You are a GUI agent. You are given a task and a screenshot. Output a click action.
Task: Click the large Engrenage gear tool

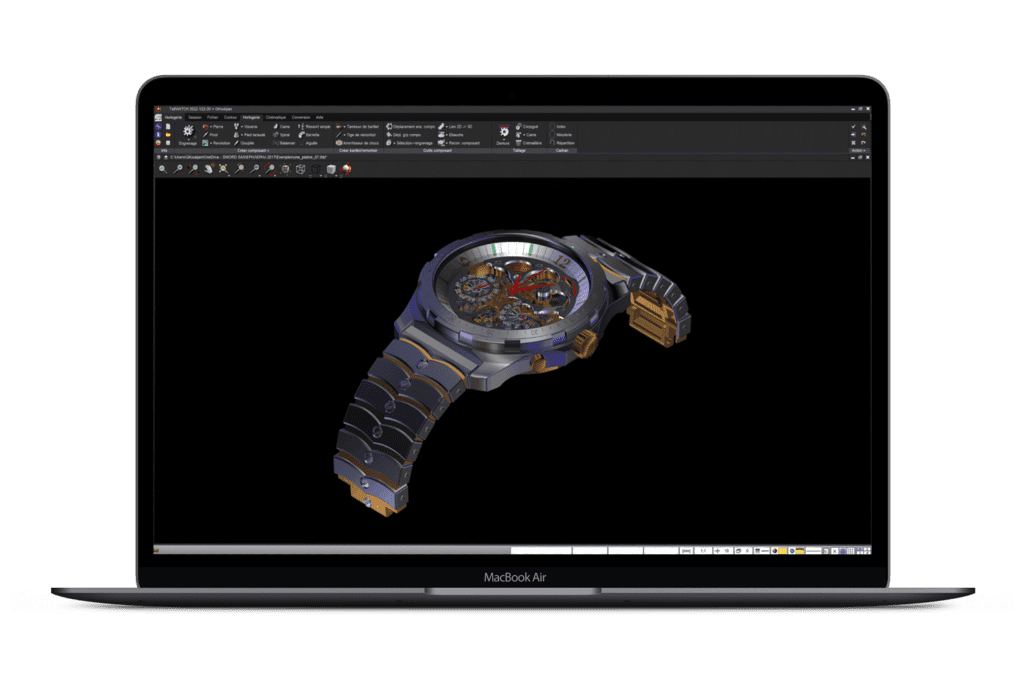point(187,130)
